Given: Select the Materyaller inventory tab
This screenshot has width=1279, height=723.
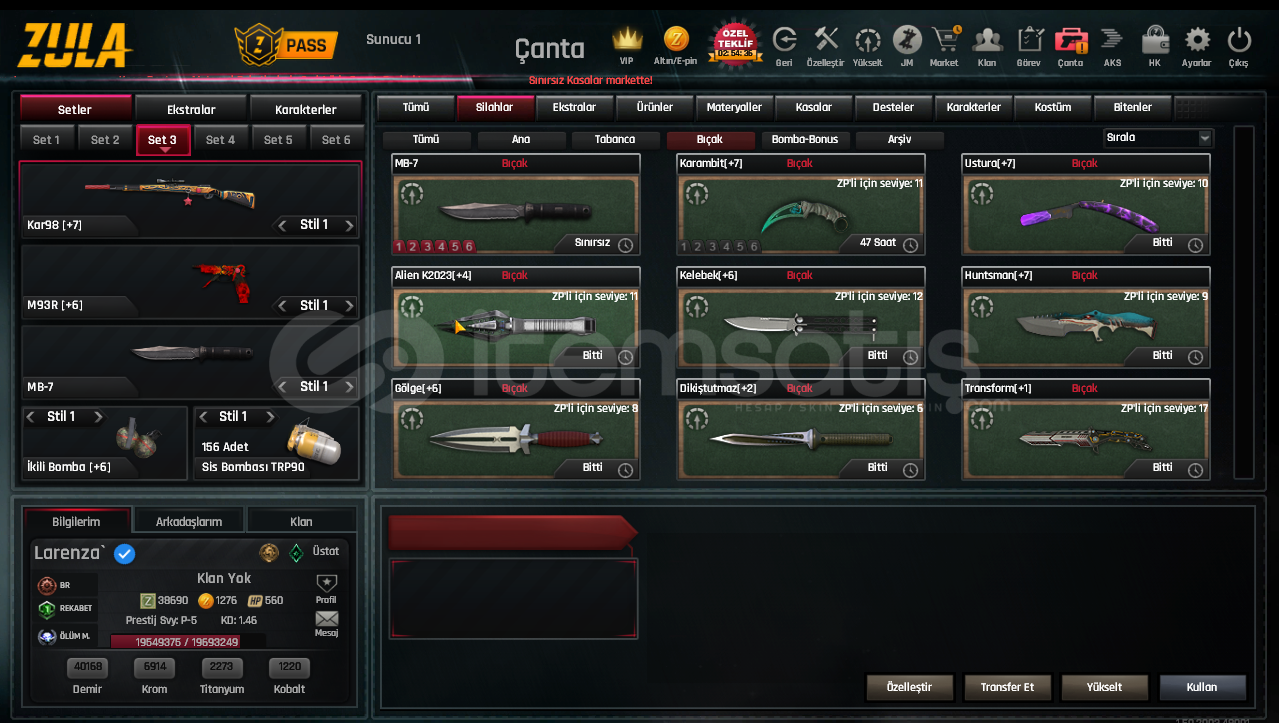Looking at the screenshot, I should tap(734, 107).
